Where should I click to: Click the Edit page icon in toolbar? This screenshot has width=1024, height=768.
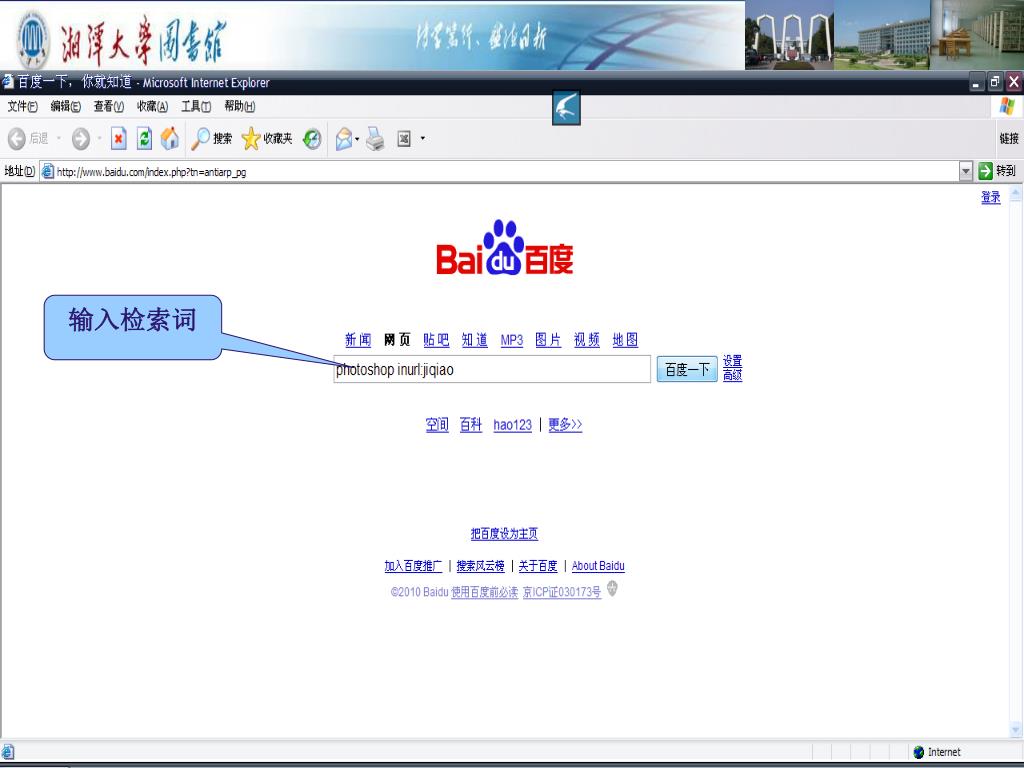point(404,138)
